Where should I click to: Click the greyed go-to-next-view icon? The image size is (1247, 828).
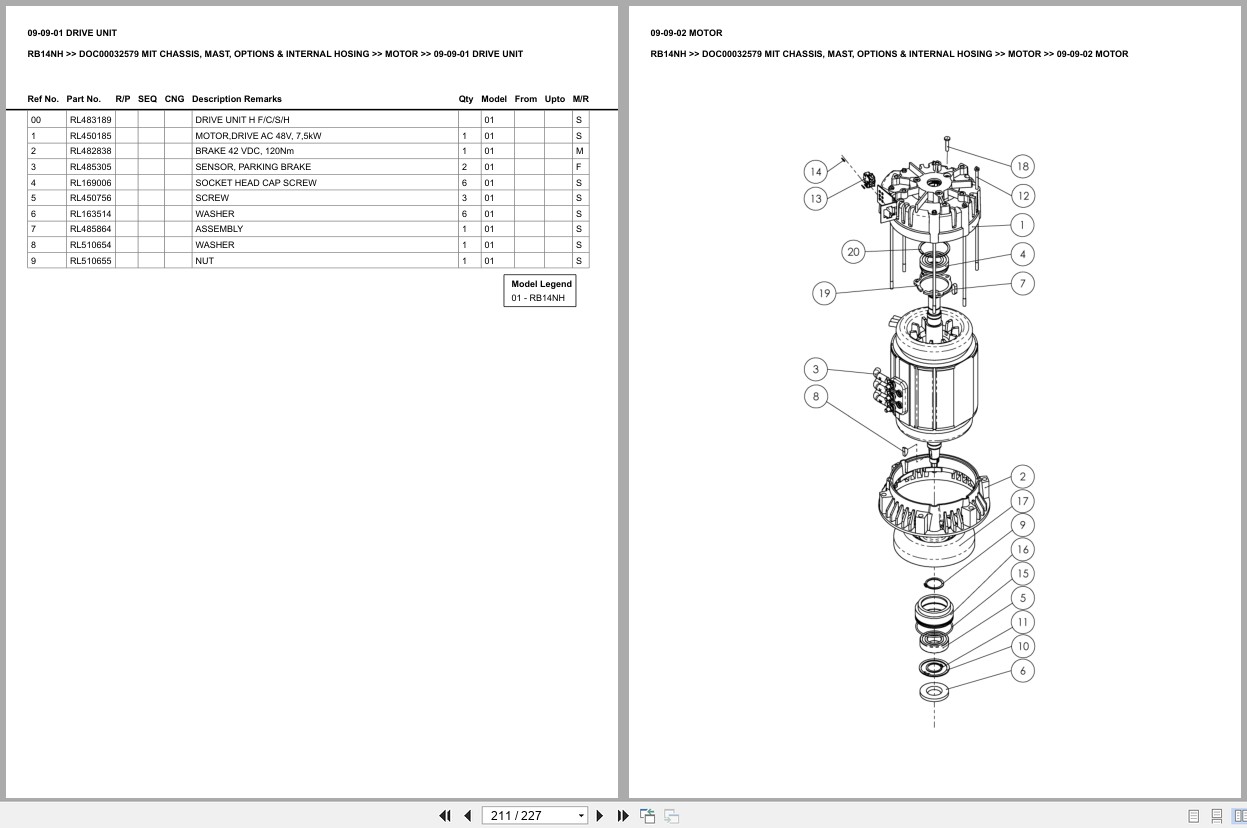671,816
